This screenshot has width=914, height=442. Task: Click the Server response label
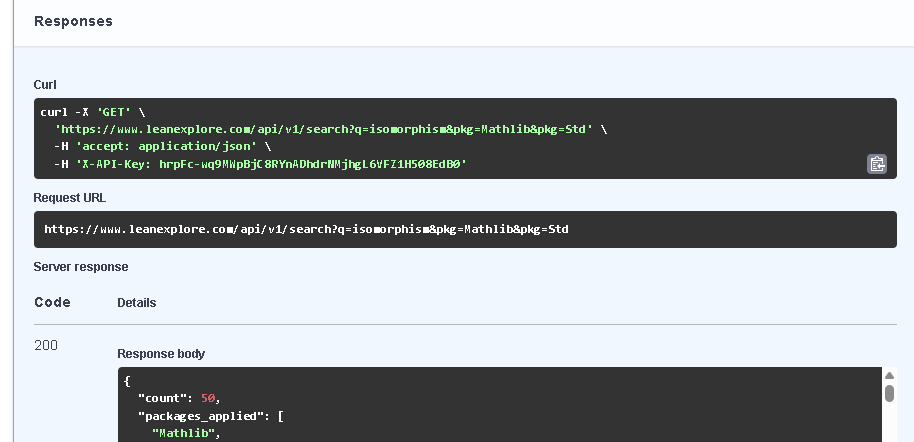(81, 267)
